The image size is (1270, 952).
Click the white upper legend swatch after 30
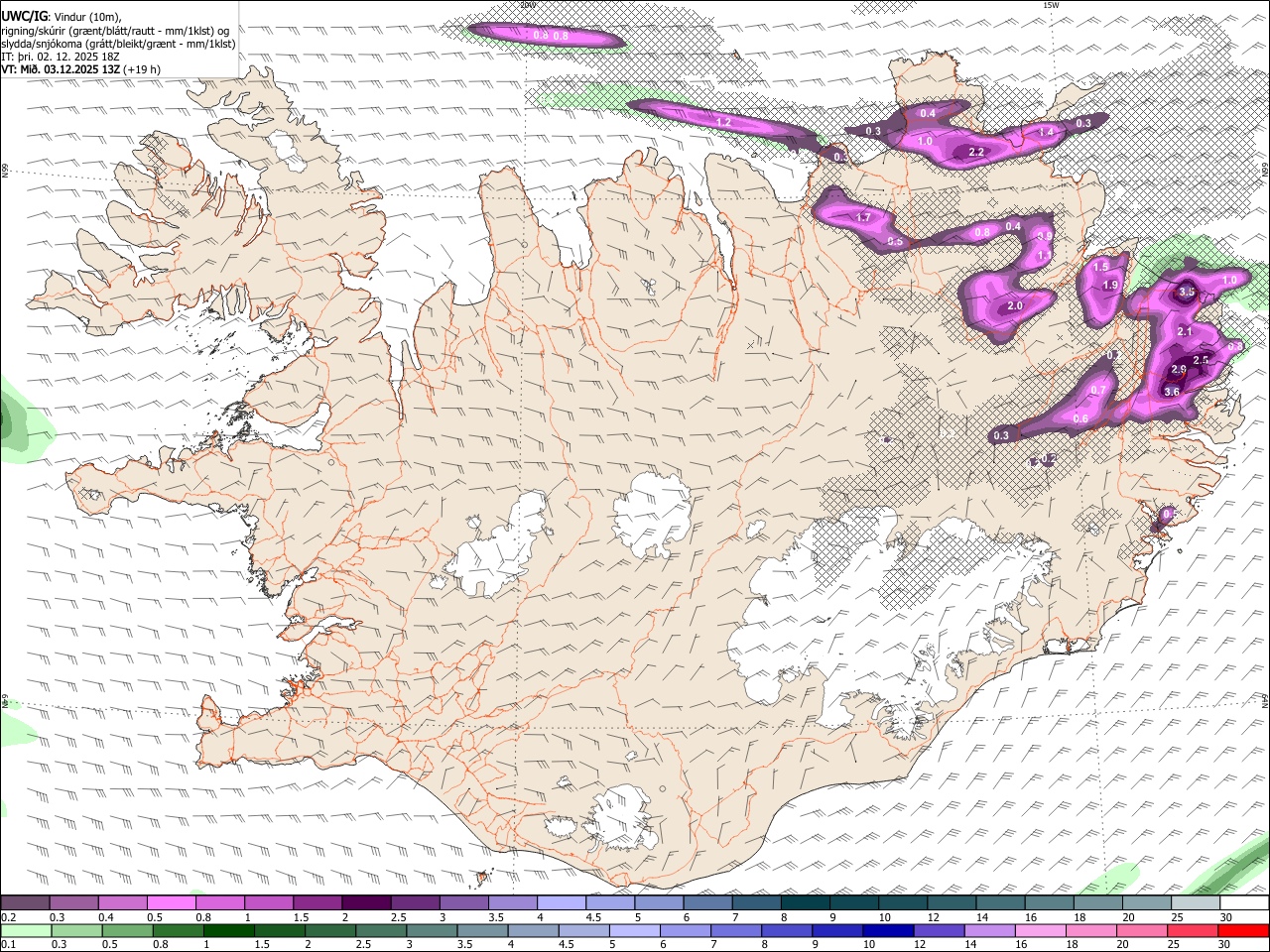[1244, 903]
